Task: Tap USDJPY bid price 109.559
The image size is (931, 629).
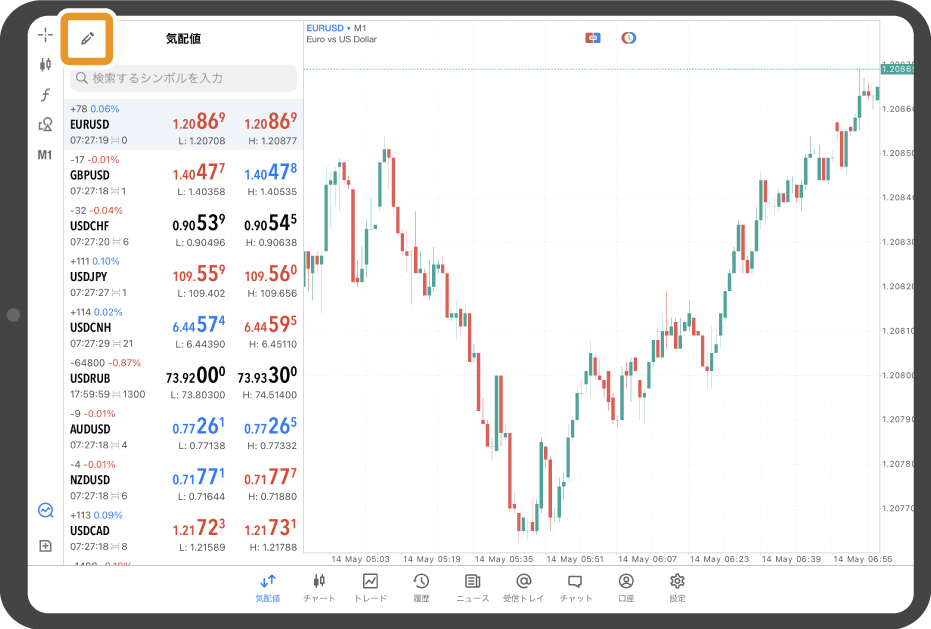Action: (x=199, y=274)
